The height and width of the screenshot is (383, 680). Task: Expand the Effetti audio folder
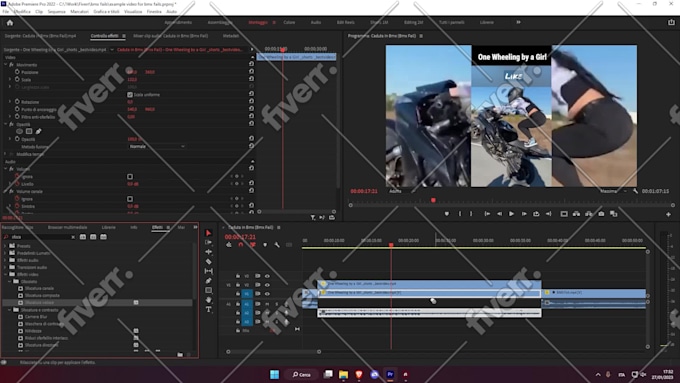point(5,260)
